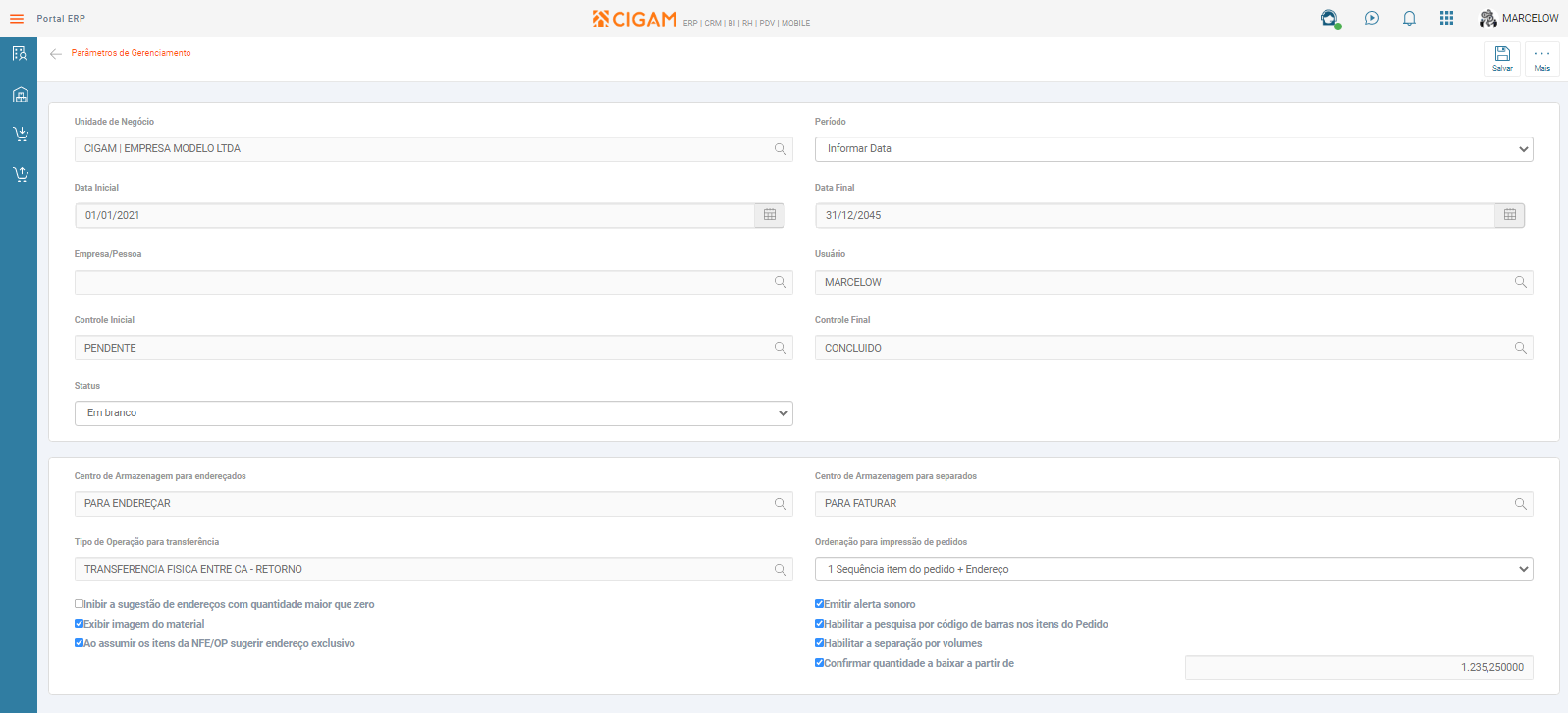Expand Ordenação para impressão de pedidos dropdown
1568x713 pixels.
point(1173,569)
